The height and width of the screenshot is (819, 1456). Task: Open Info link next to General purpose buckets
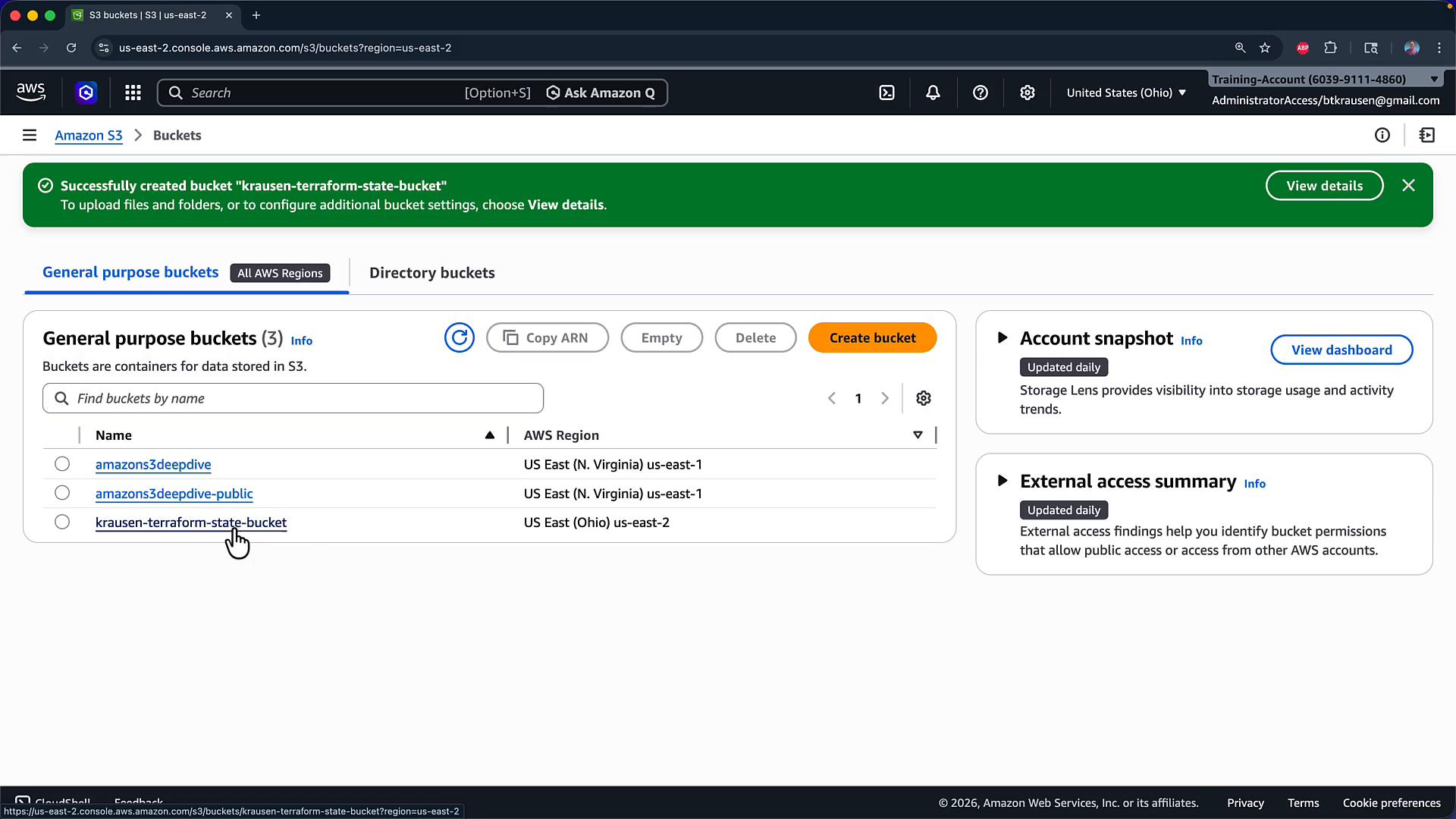(301, 340)
